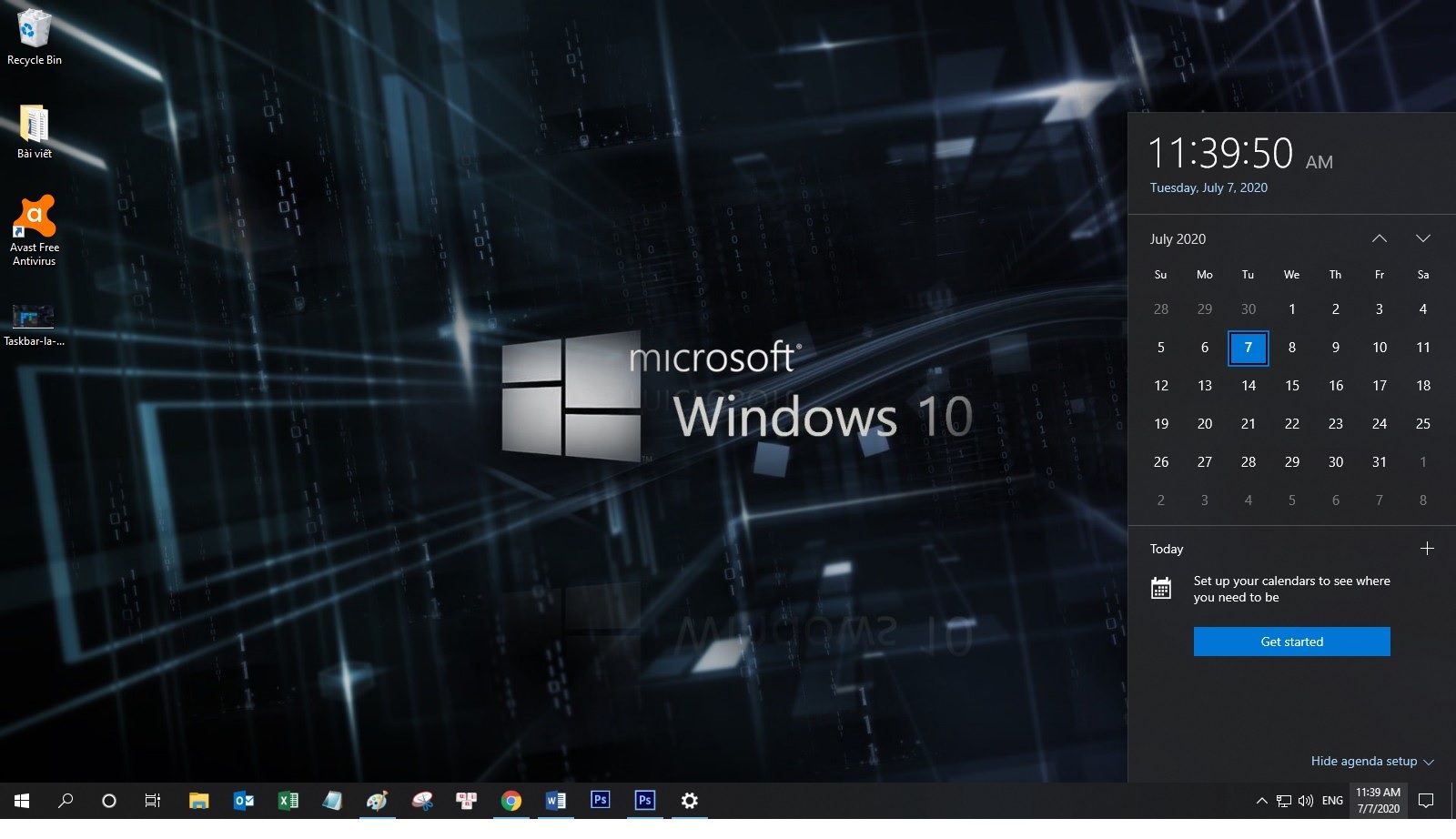Click July 27 in the calendar

click(1205, 462)
